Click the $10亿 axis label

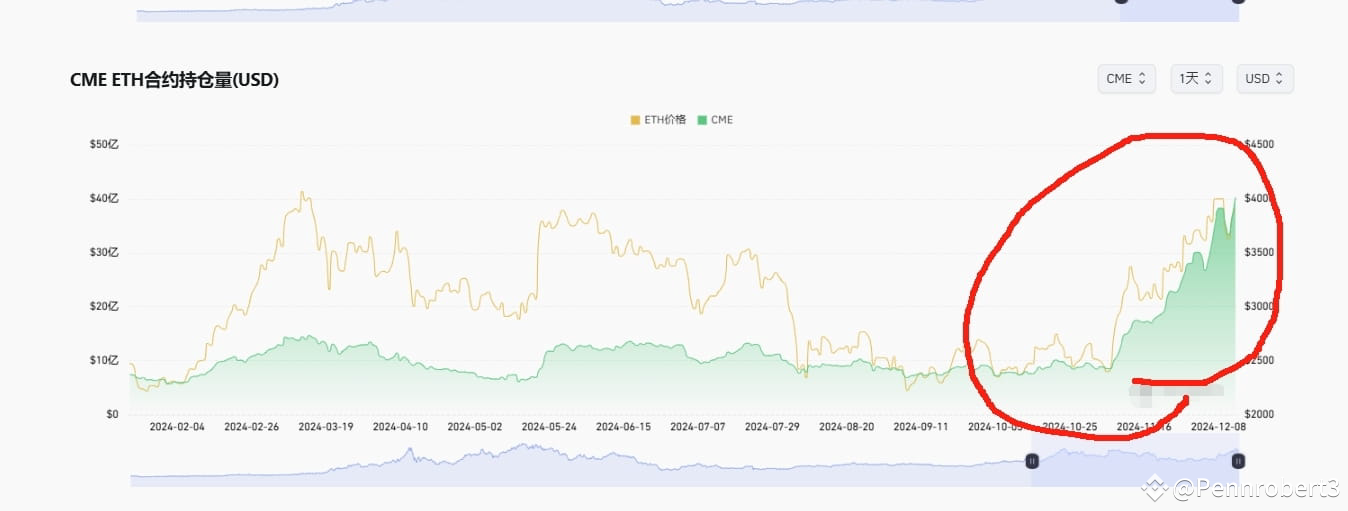104,360
